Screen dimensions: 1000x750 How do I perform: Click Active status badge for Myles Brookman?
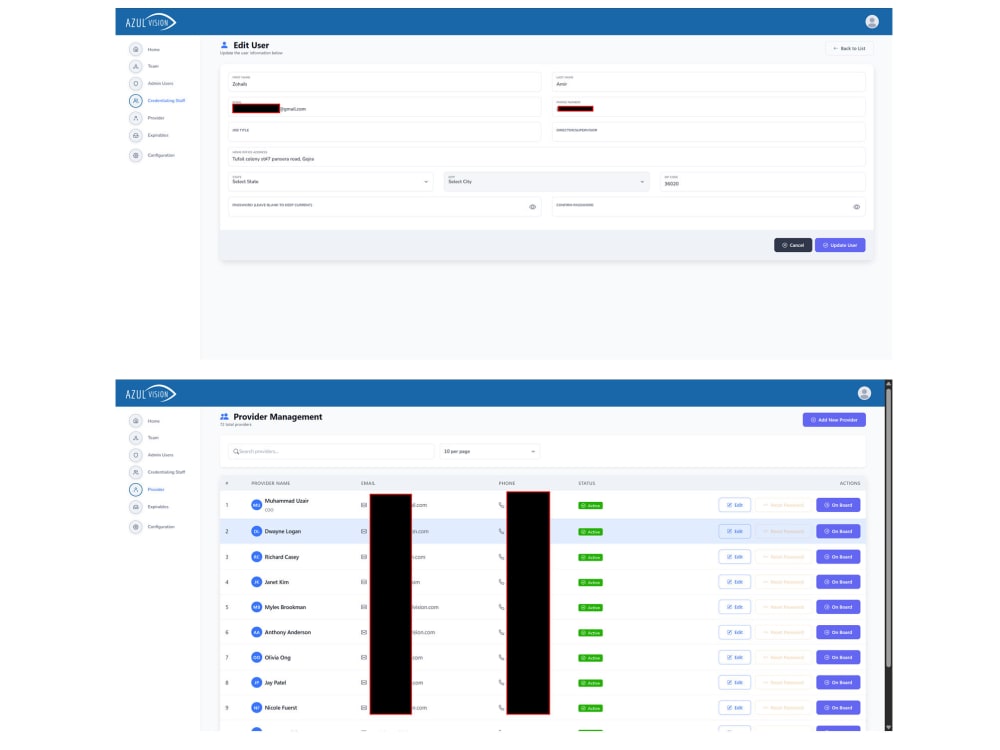(591, 608)
